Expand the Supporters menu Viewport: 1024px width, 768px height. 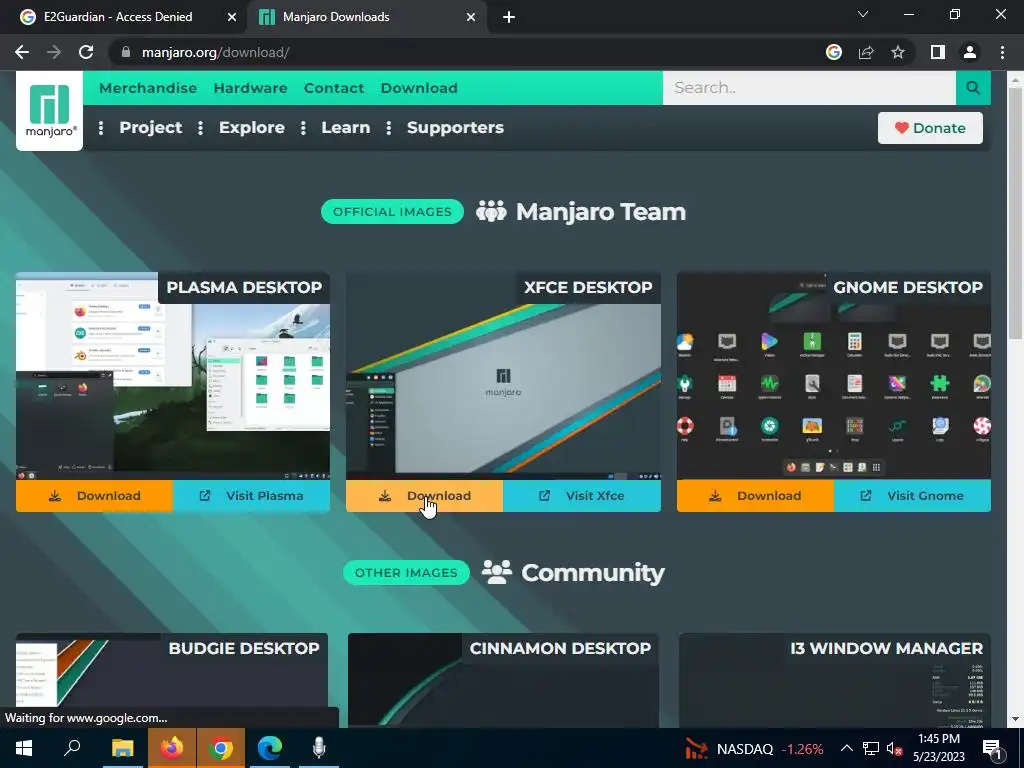455,127
